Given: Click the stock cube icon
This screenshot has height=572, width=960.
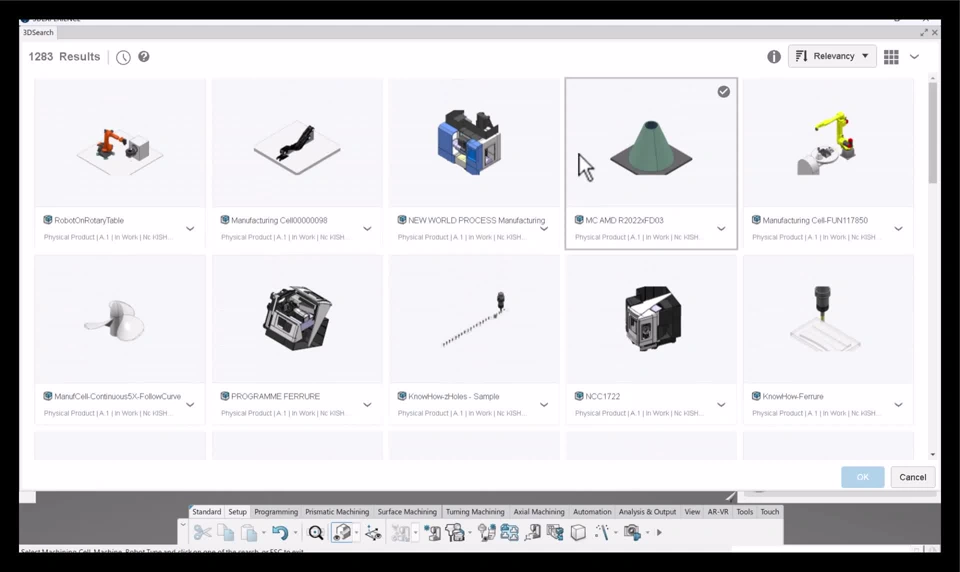Looking at the screenshot, I should pyautogui.click(x=578, y=533).
